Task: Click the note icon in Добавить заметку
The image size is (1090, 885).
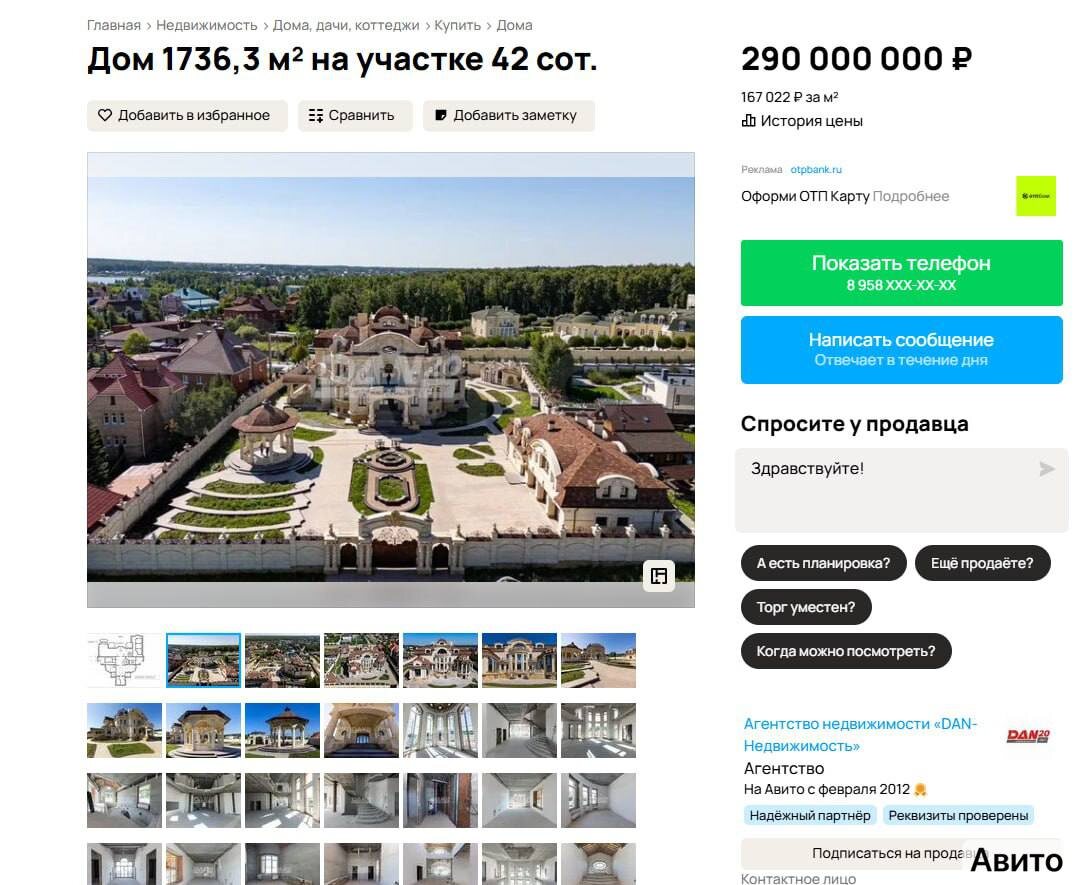Action: [x=441, y=115]
